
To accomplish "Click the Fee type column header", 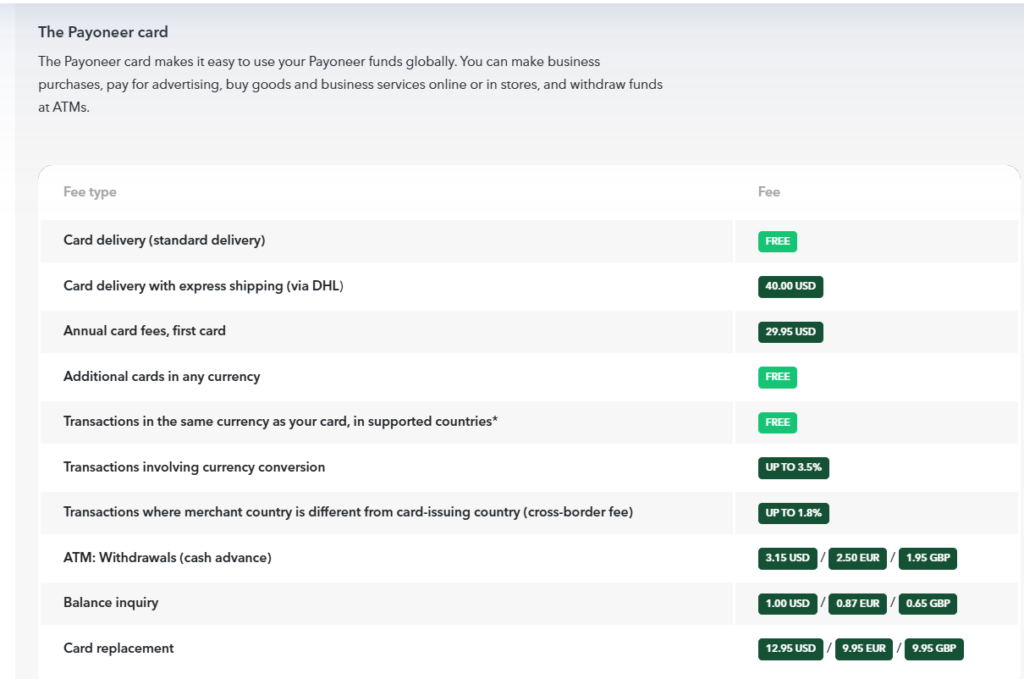I will [x=89, y=192].
